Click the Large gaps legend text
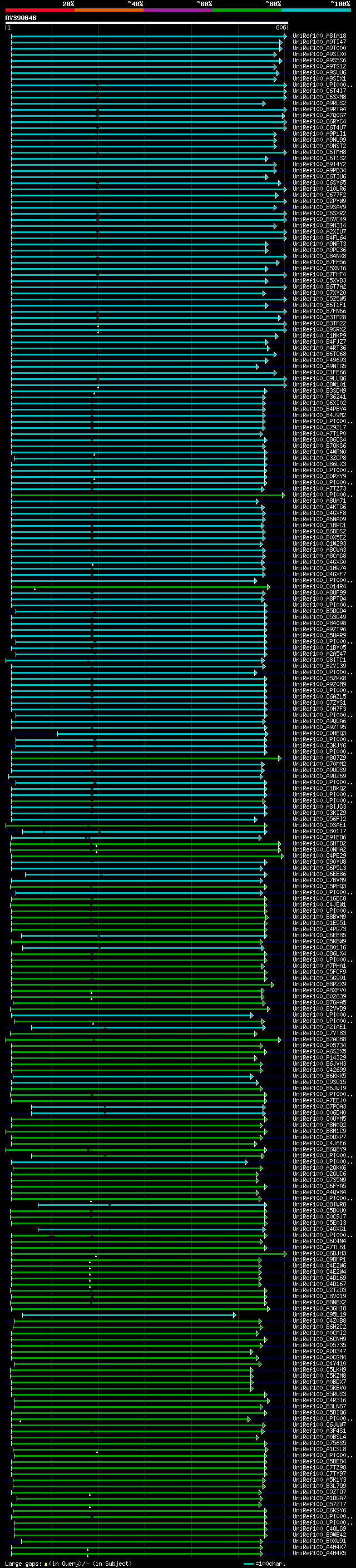The width and height of the screenshot is (356, 1568). [68, 1564]
